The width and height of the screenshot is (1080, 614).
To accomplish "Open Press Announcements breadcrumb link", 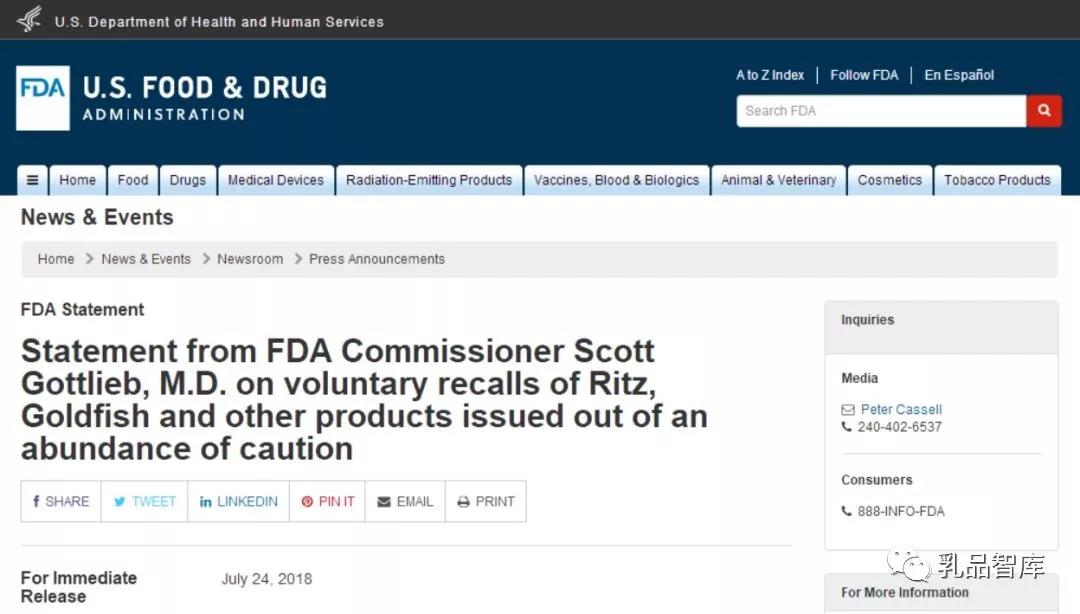I will pos(377,259).
